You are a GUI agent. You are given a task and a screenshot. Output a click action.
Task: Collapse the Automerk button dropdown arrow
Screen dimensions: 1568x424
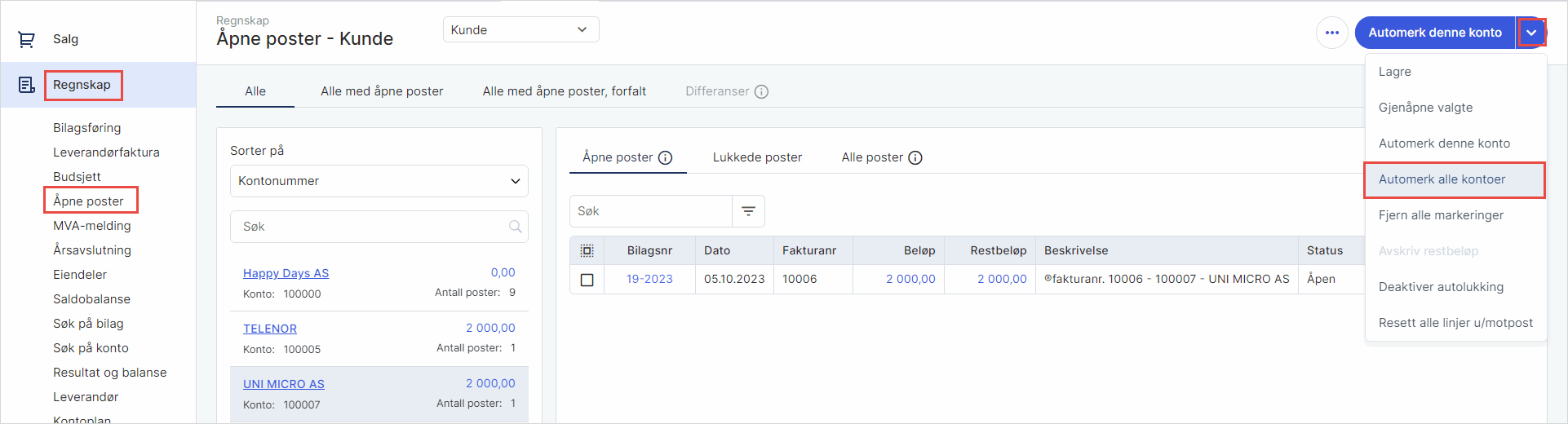click(1531, 33)
